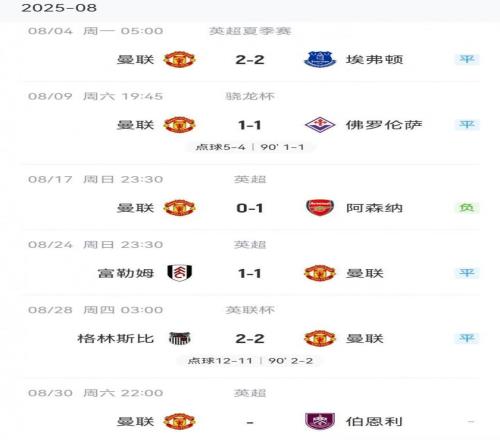
Task: Open the team name 伯恩利
Action: 374,422
